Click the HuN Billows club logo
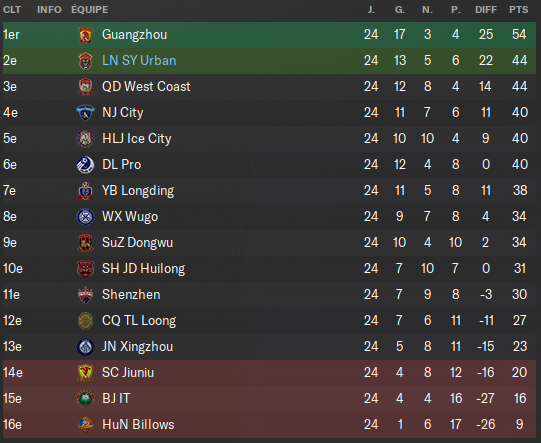 point(85,425)
